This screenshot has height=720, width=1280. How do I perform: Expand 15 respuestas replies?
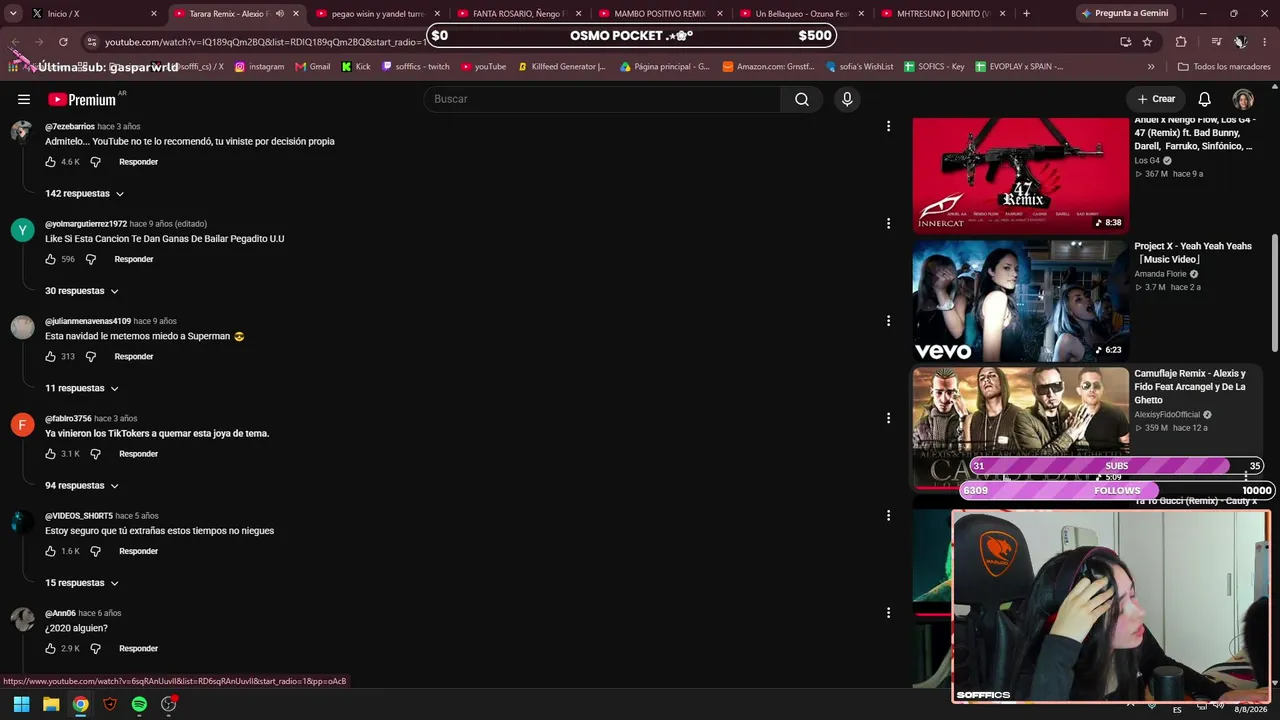[x=82, y=583]
